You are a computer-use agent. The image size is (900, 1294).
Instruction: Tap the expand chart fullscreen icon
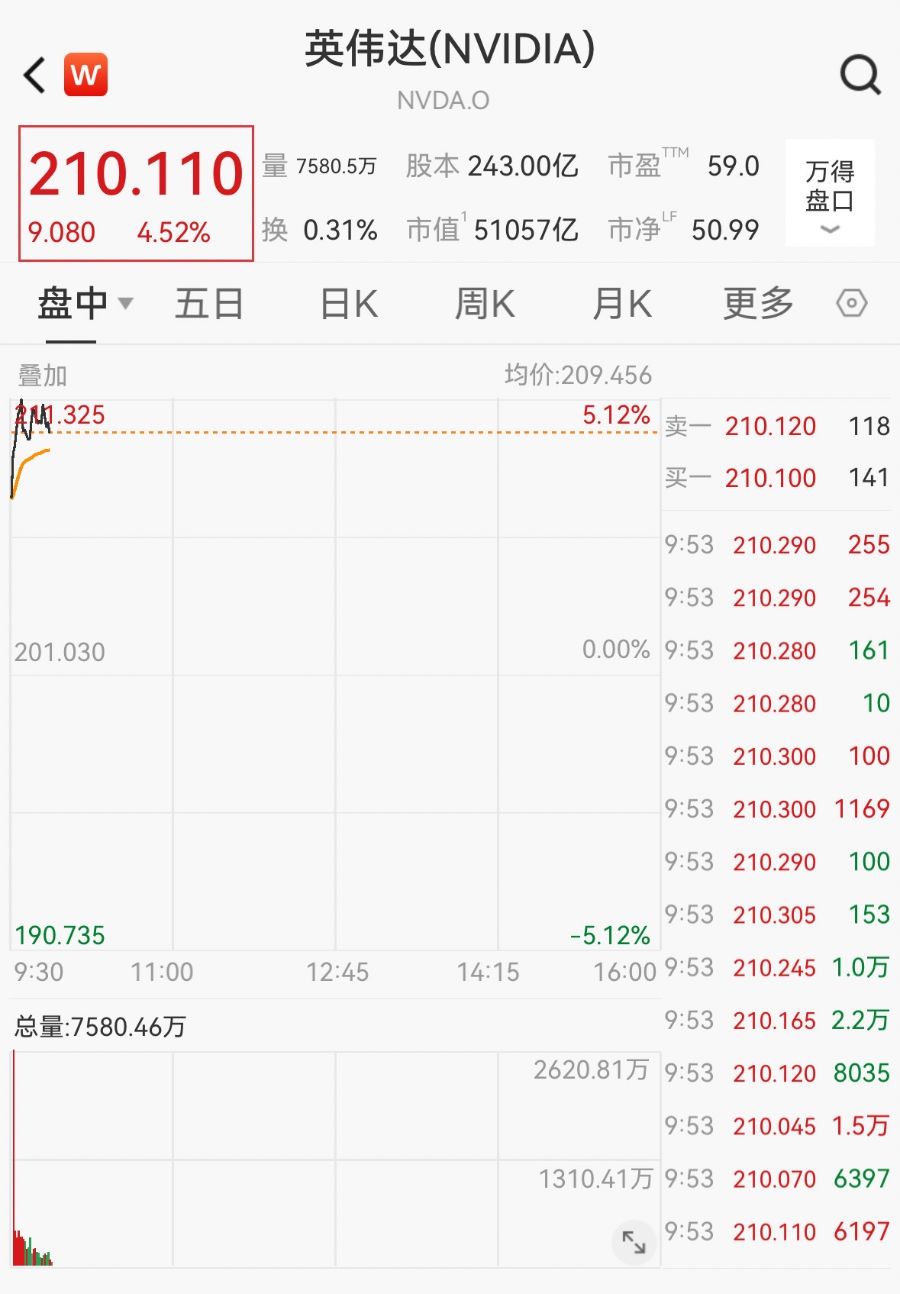pyautogui.click(x=634, y=1242)
